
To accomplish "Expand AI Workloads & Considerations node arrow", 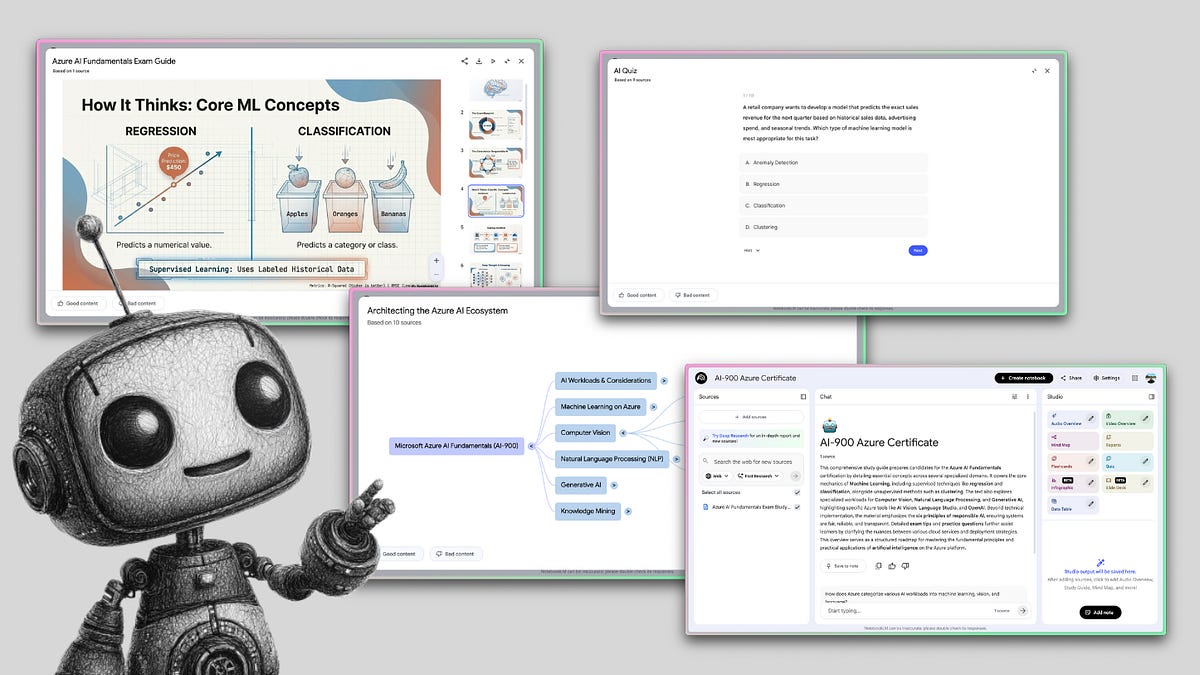I will pos(662,380).
